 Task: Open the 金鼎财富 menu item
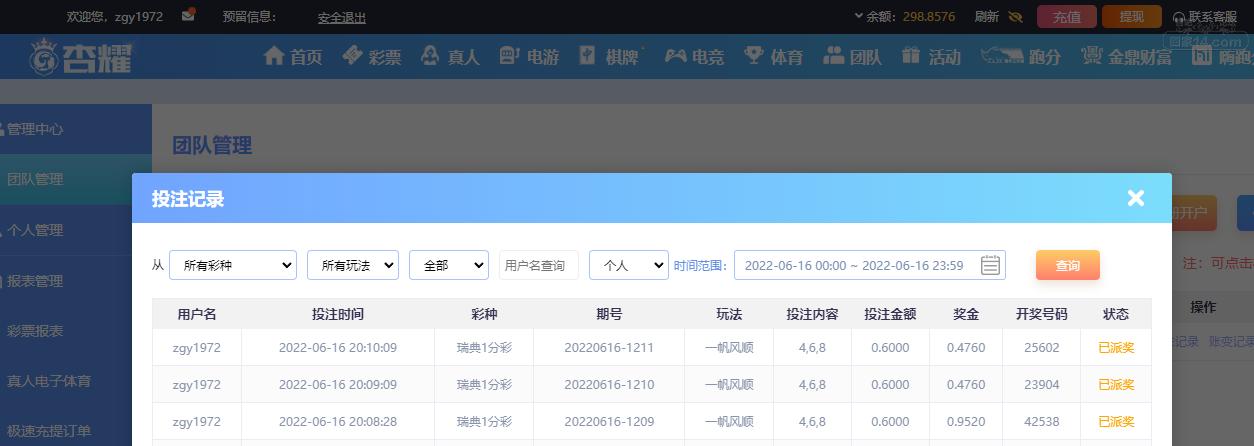1126,57
